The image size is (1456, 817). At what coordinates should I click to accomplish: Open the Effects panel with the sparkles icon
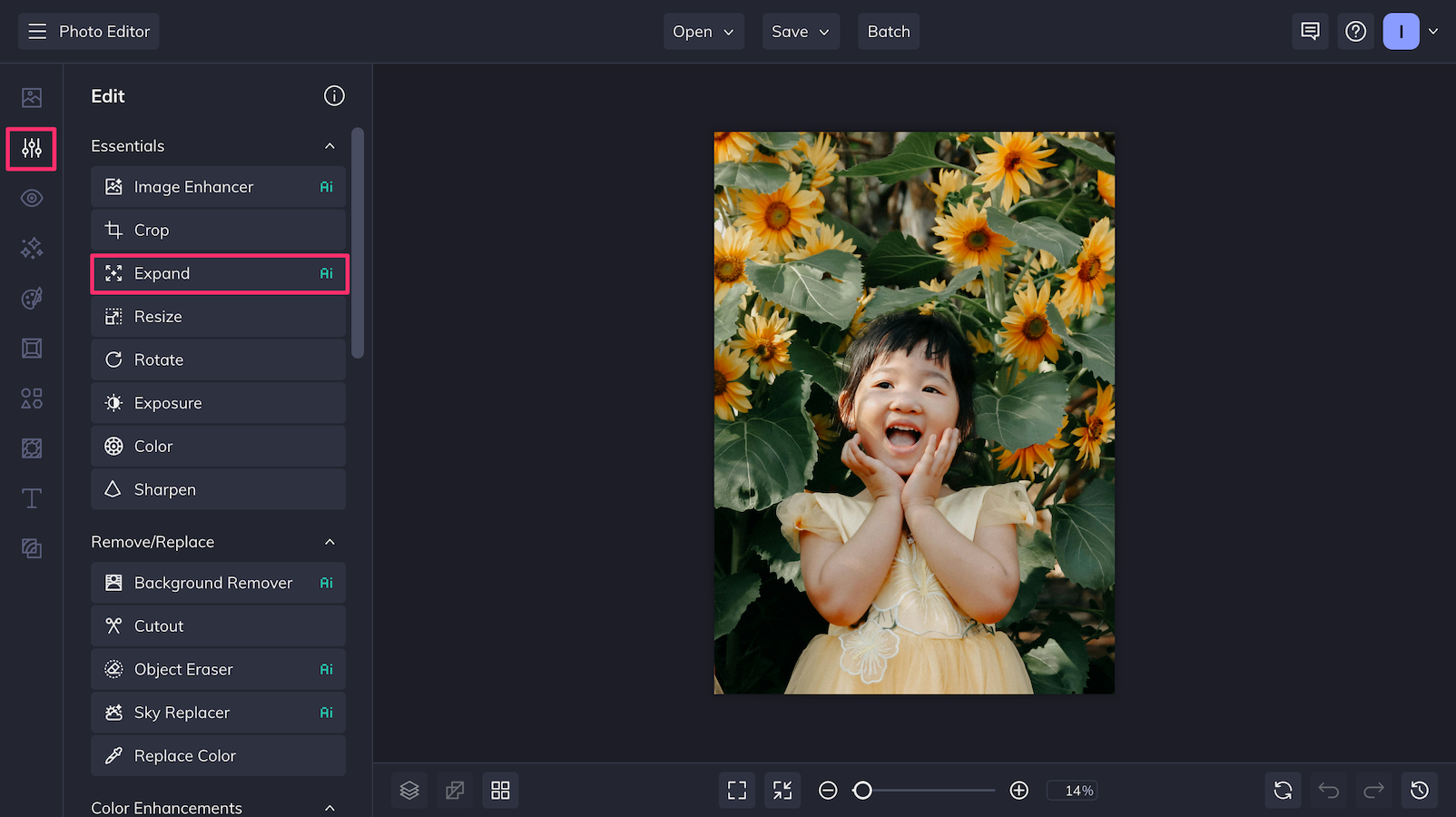click(31, 248)
